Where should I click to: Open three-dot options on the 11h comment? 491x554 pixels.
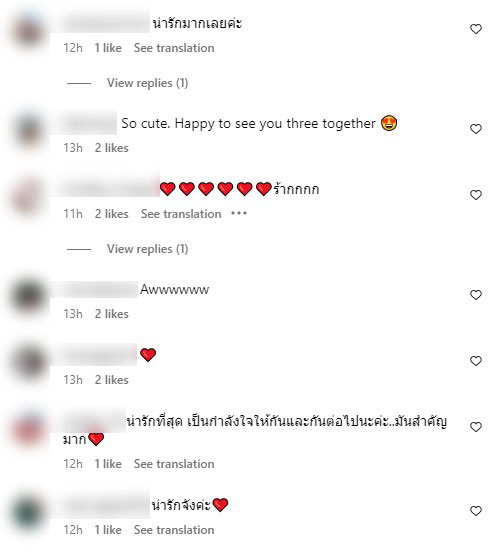click(x=239, y=213)
